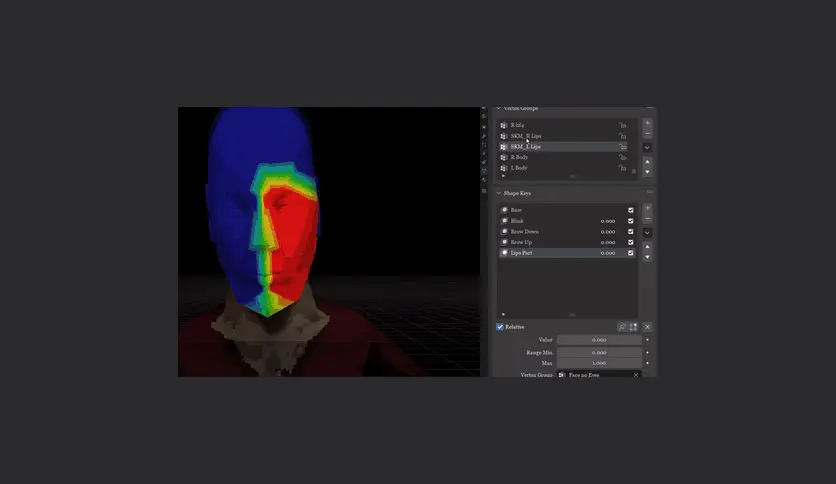Collapse the Shape Keys panel
836x484 pixels.
click(499, 193)
